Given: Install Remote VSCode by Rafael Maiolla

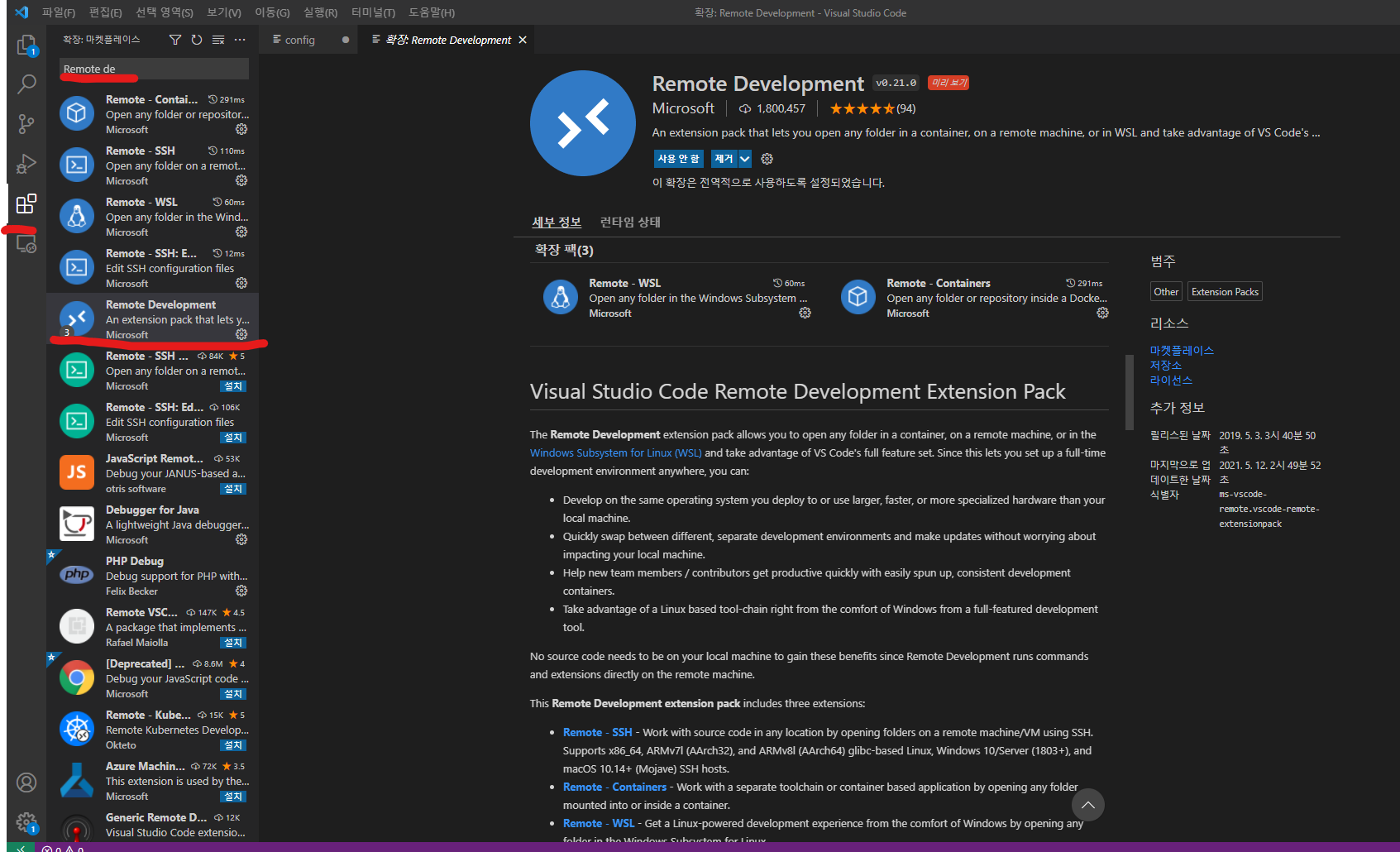Looking at the screenshot, I should [234, 643].
